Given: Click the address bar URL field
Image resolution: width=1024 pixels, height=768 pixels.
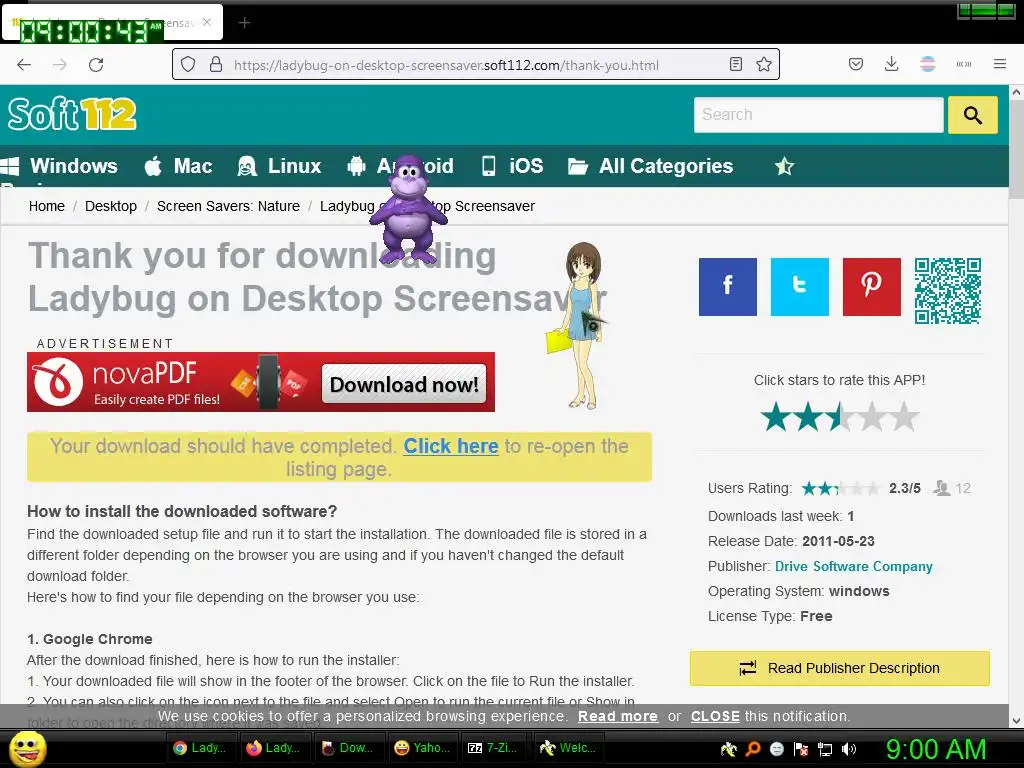Looking at the screenshot, I should coord(475,65).
